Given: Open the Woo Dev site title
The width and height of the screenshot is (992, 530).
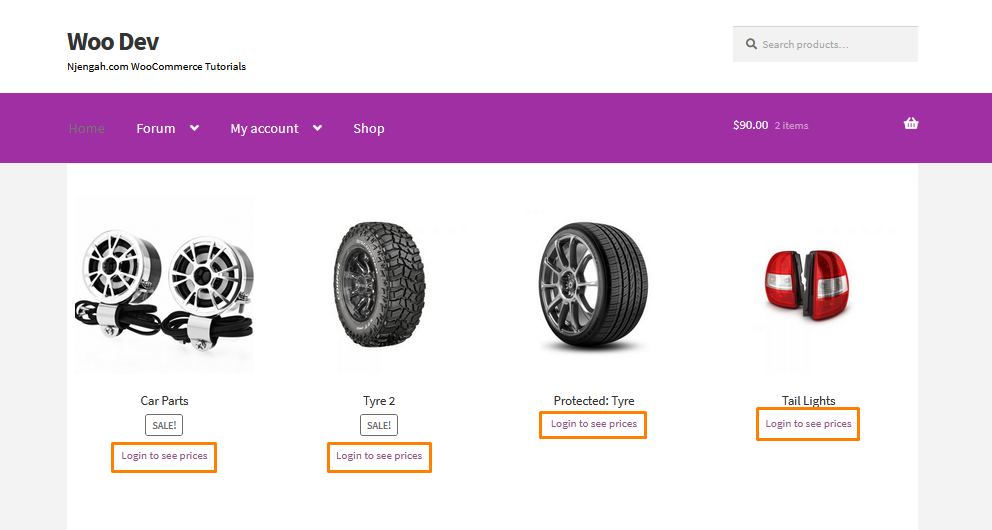Looking at the screenshot, I should coord(113,42).
